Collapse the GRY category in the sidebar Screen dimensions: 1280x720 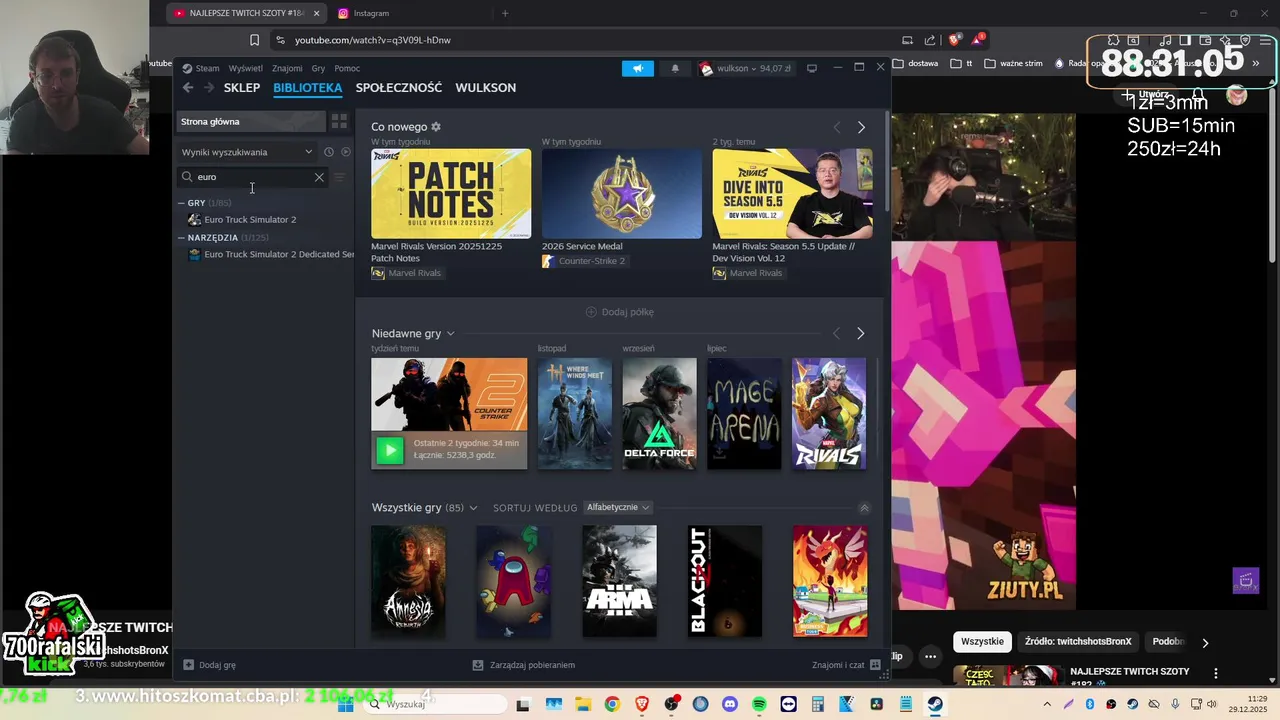[182, 203]
